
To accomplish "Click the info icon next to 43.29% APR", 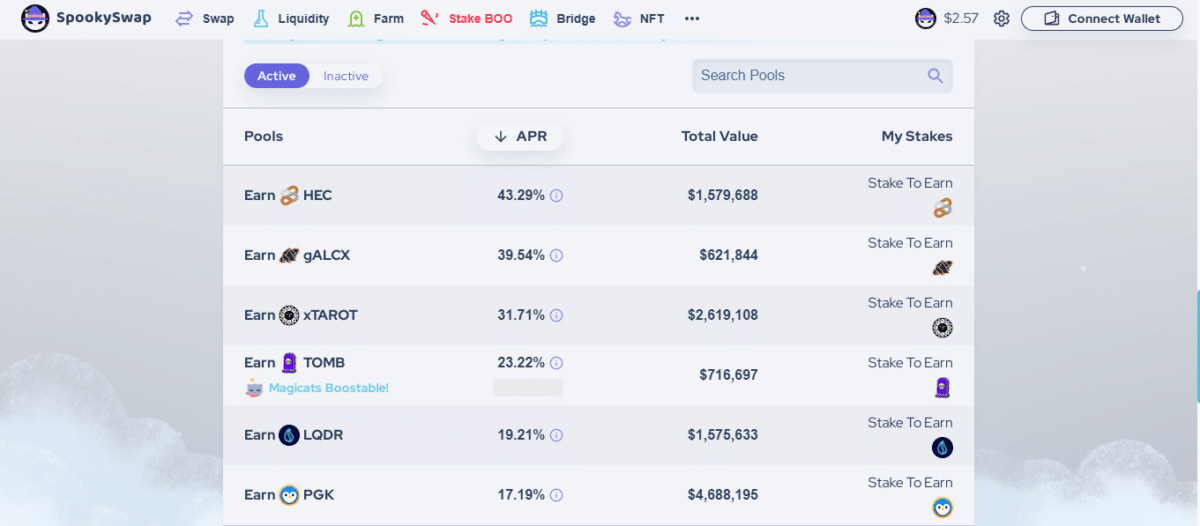I will click(556, 196).
